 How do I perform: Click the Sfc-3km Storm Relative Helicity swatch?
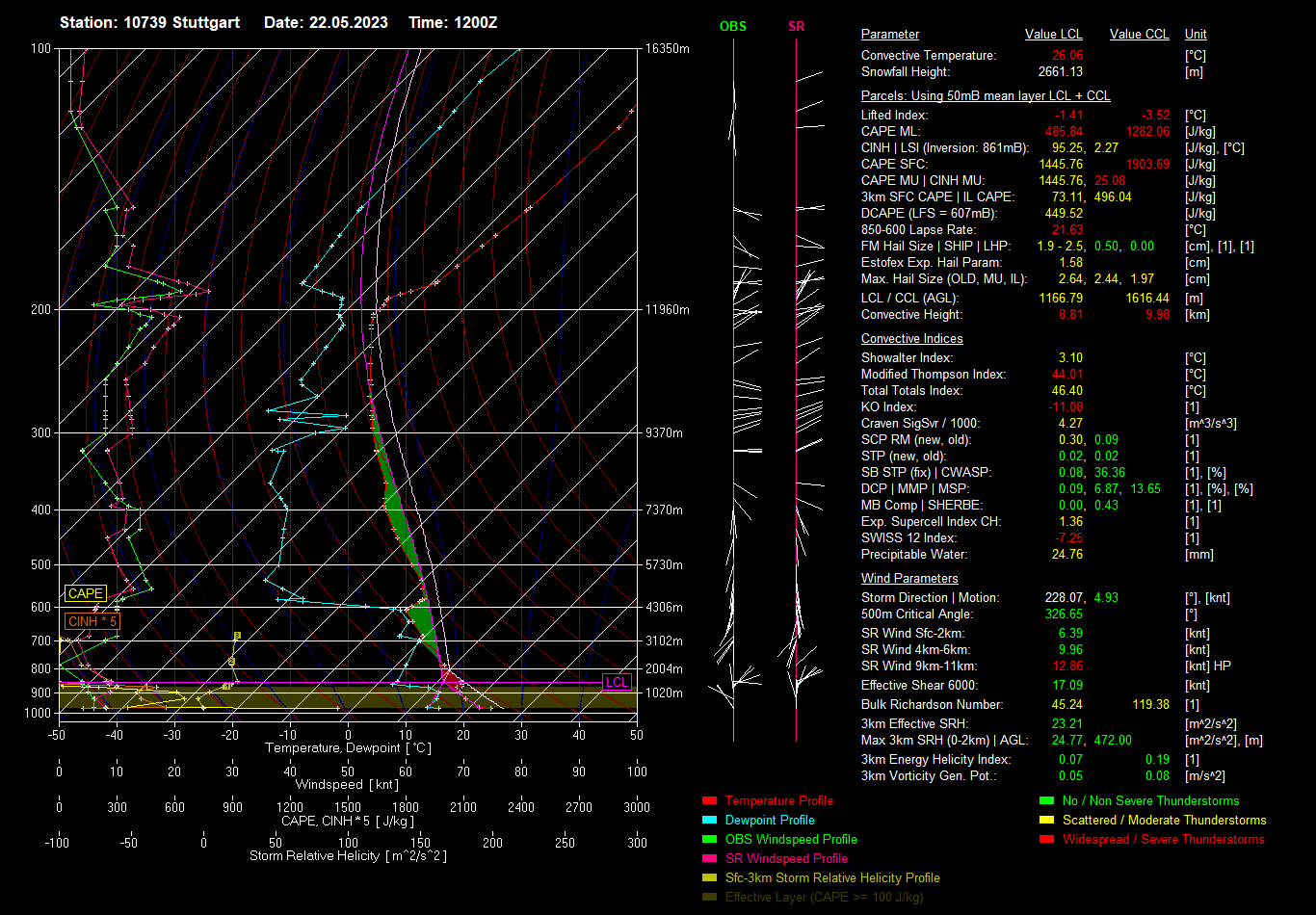pos(710,878)
